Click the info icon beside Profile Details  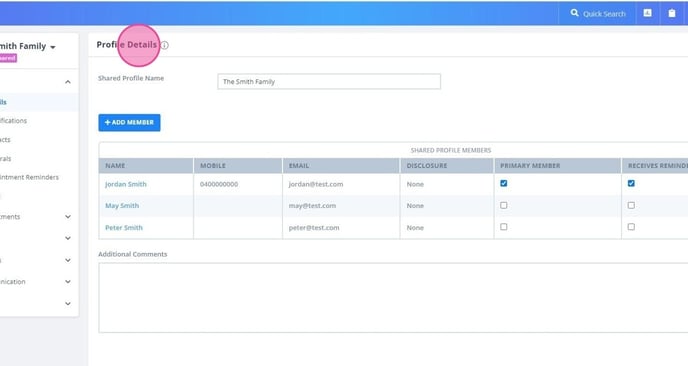pos(165,45)
